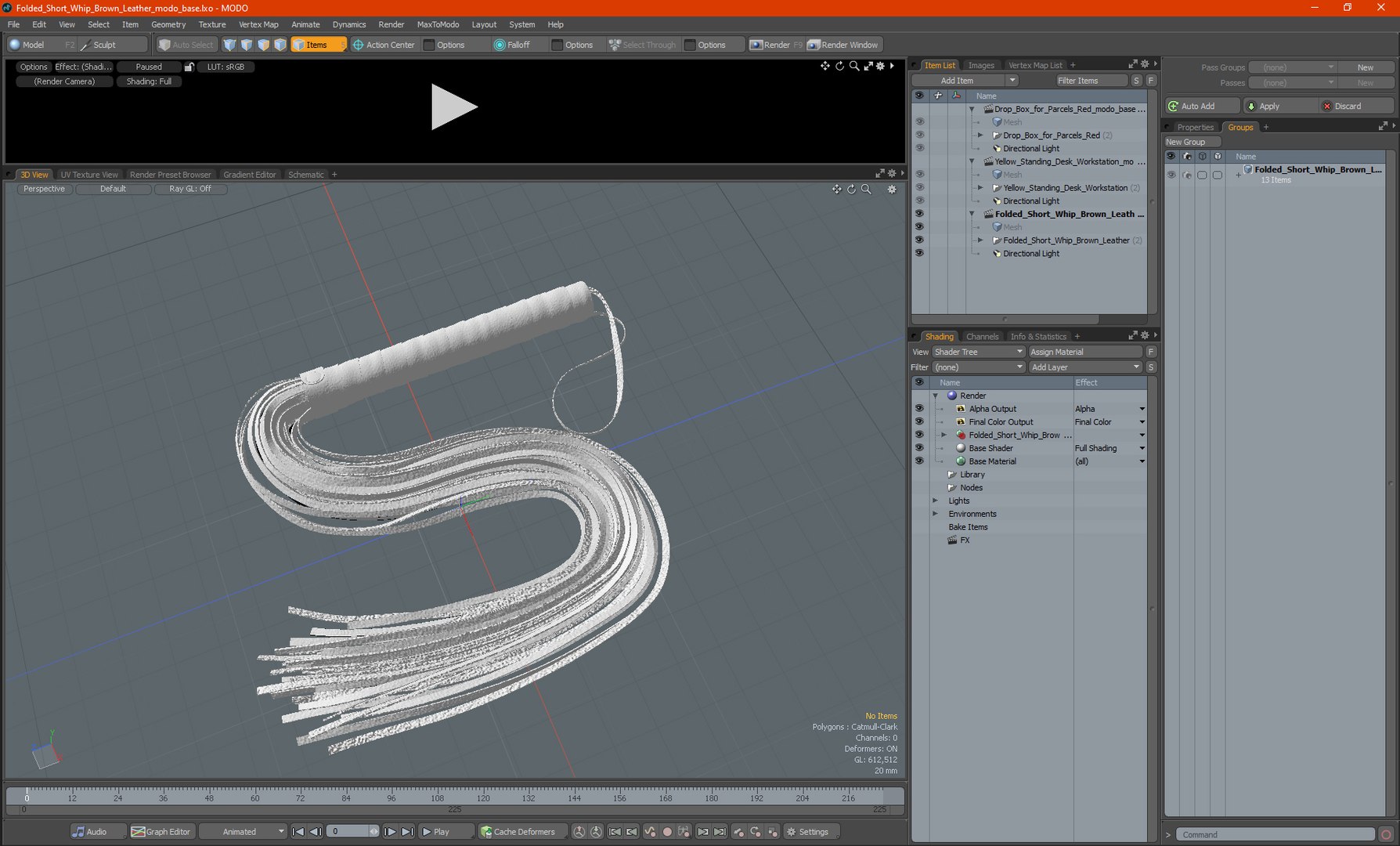Expand Yellow_Standing_Desk_Workstation child item
This screenshot has width=1400, height=846.
pyautogui.click(x=980, y=187)
